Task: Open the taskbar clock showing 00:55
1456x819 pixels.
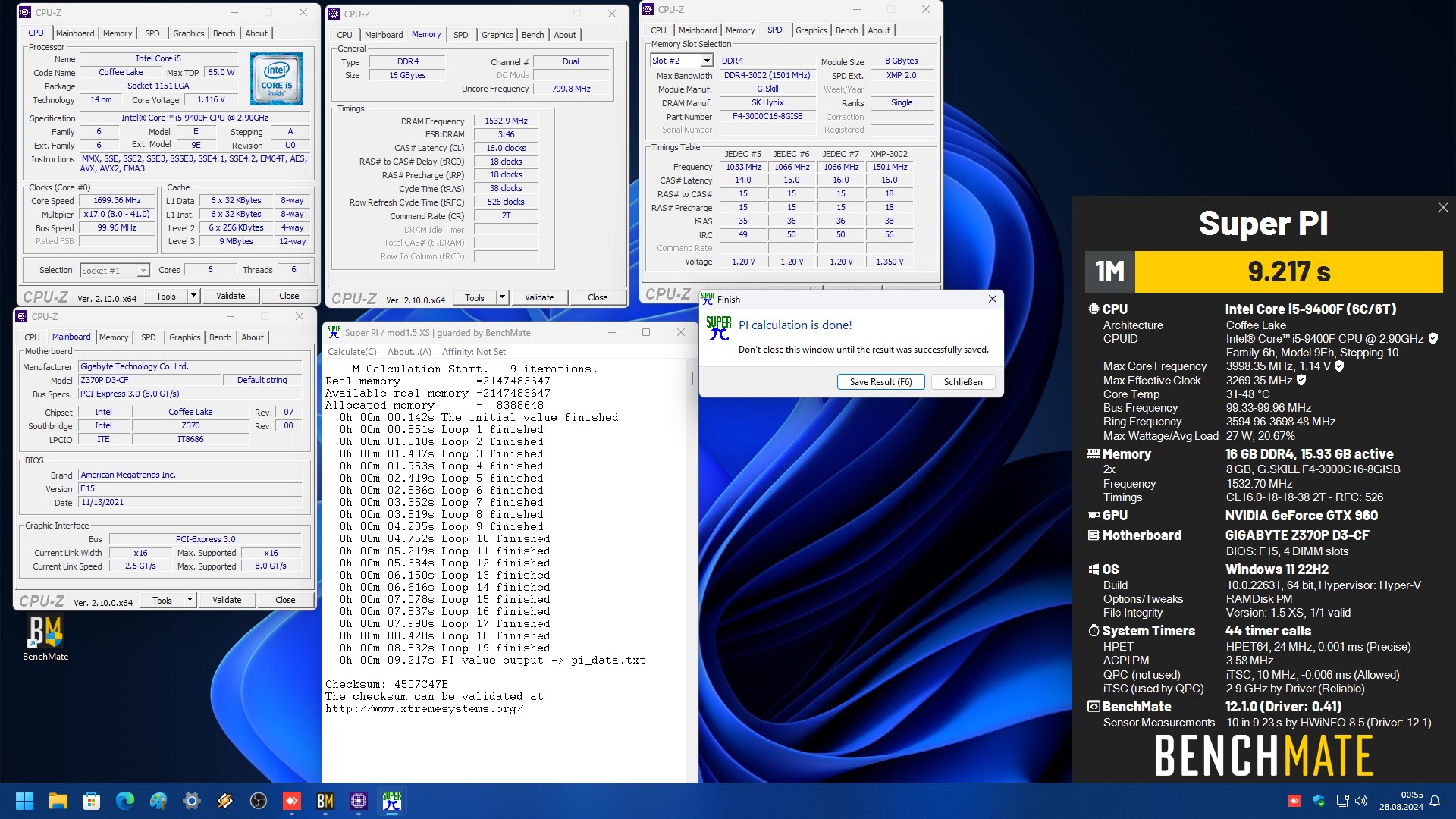Action: pyautogui.click(x=1401, y=801)
